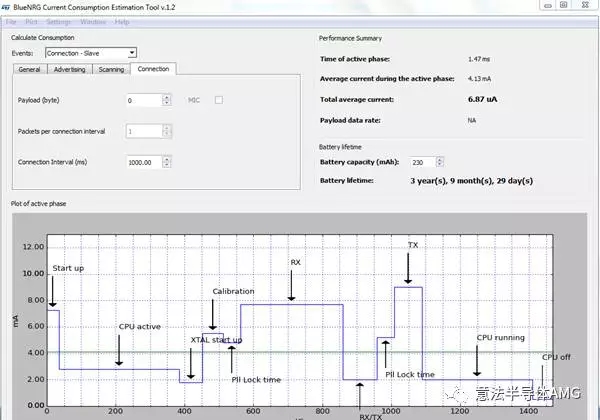Switch to the General tab

point(29,69)
